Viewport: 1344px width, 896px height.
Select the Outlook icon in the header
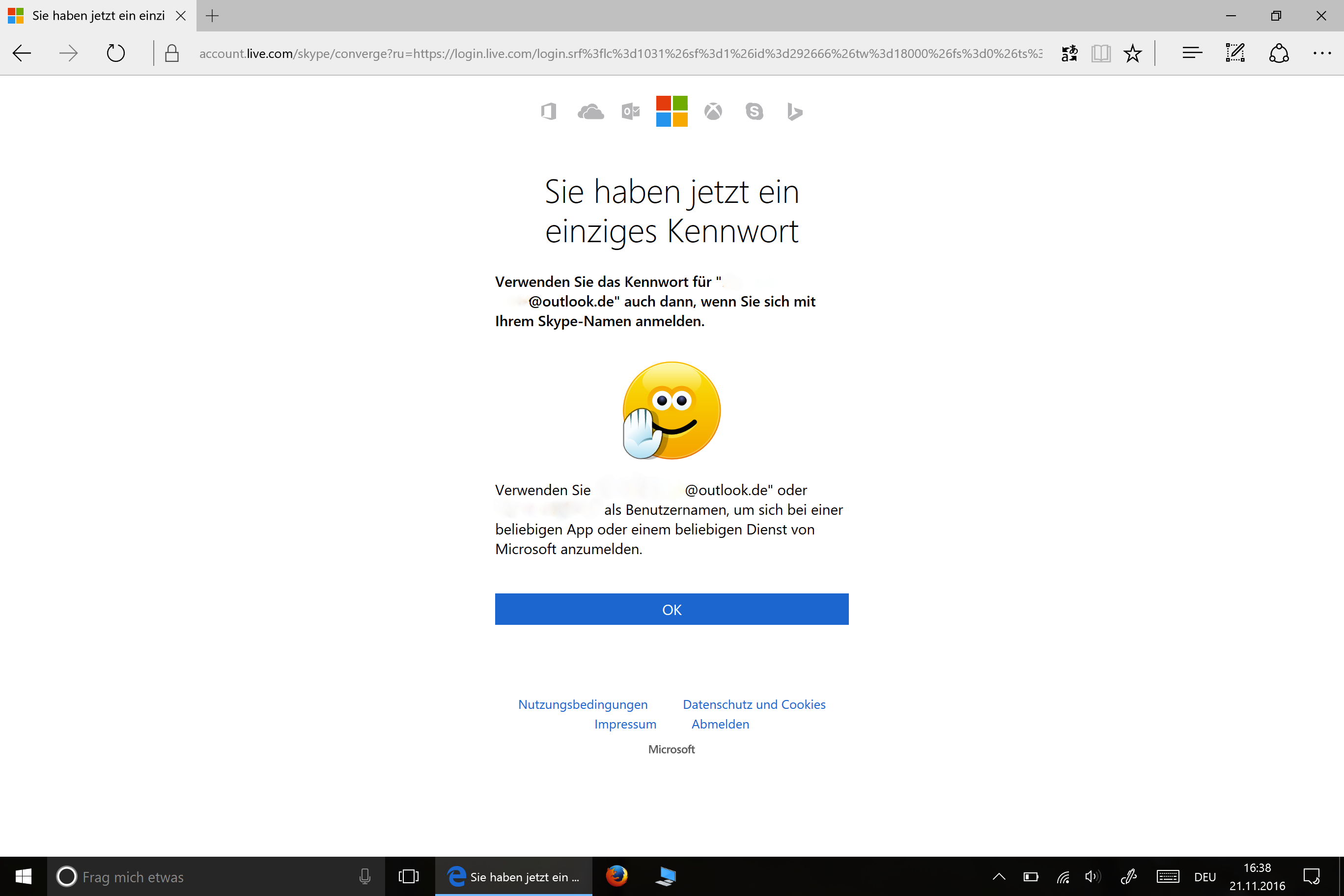point(631,112)
